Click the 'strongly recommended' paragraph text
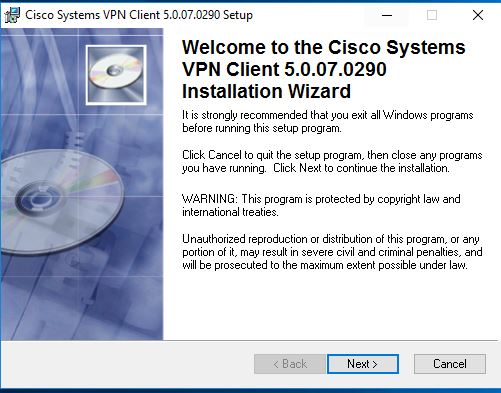 [x=327, y=122]
